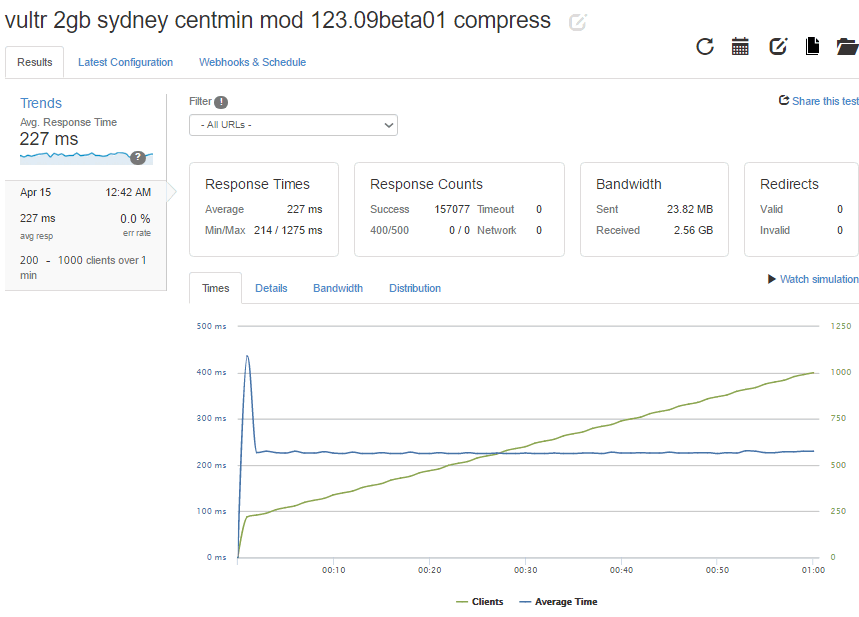Click the Watch simulation play triangle
Viewport: 859px width, 617px height.
771,279
